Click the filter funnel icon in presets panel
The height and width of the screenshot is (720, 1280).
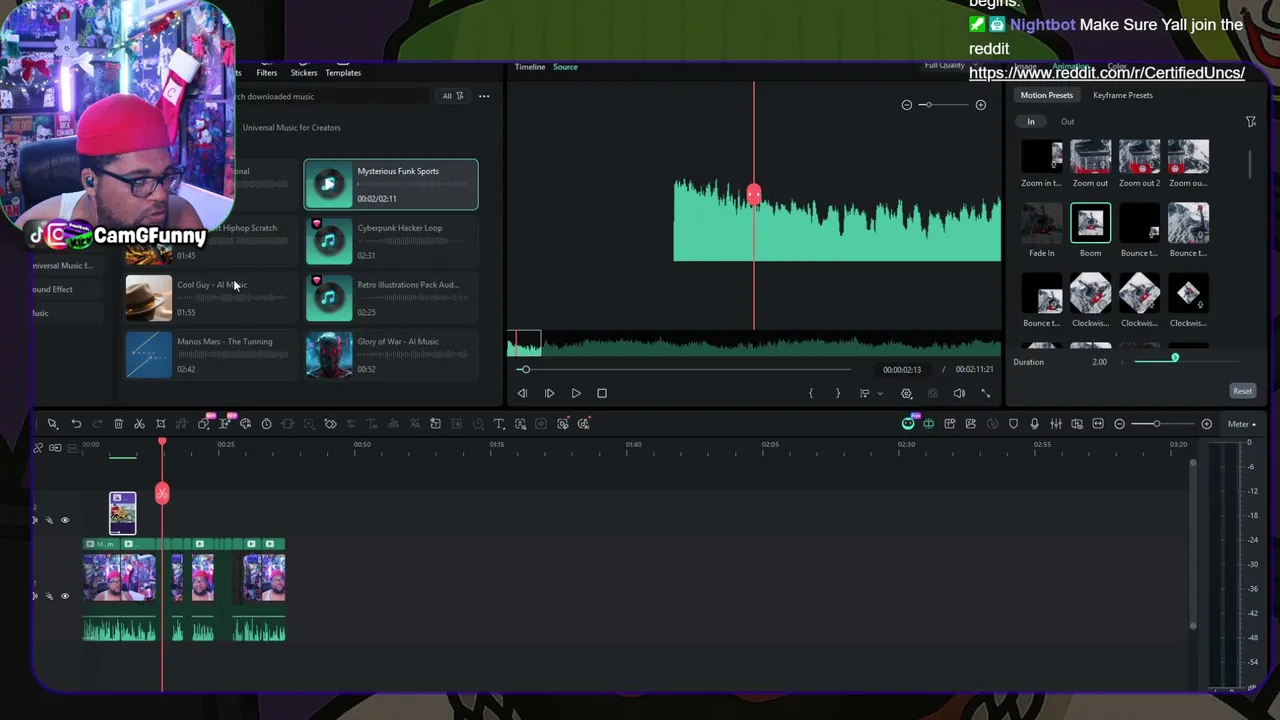pyautogui.click(x=1251, y=122)
